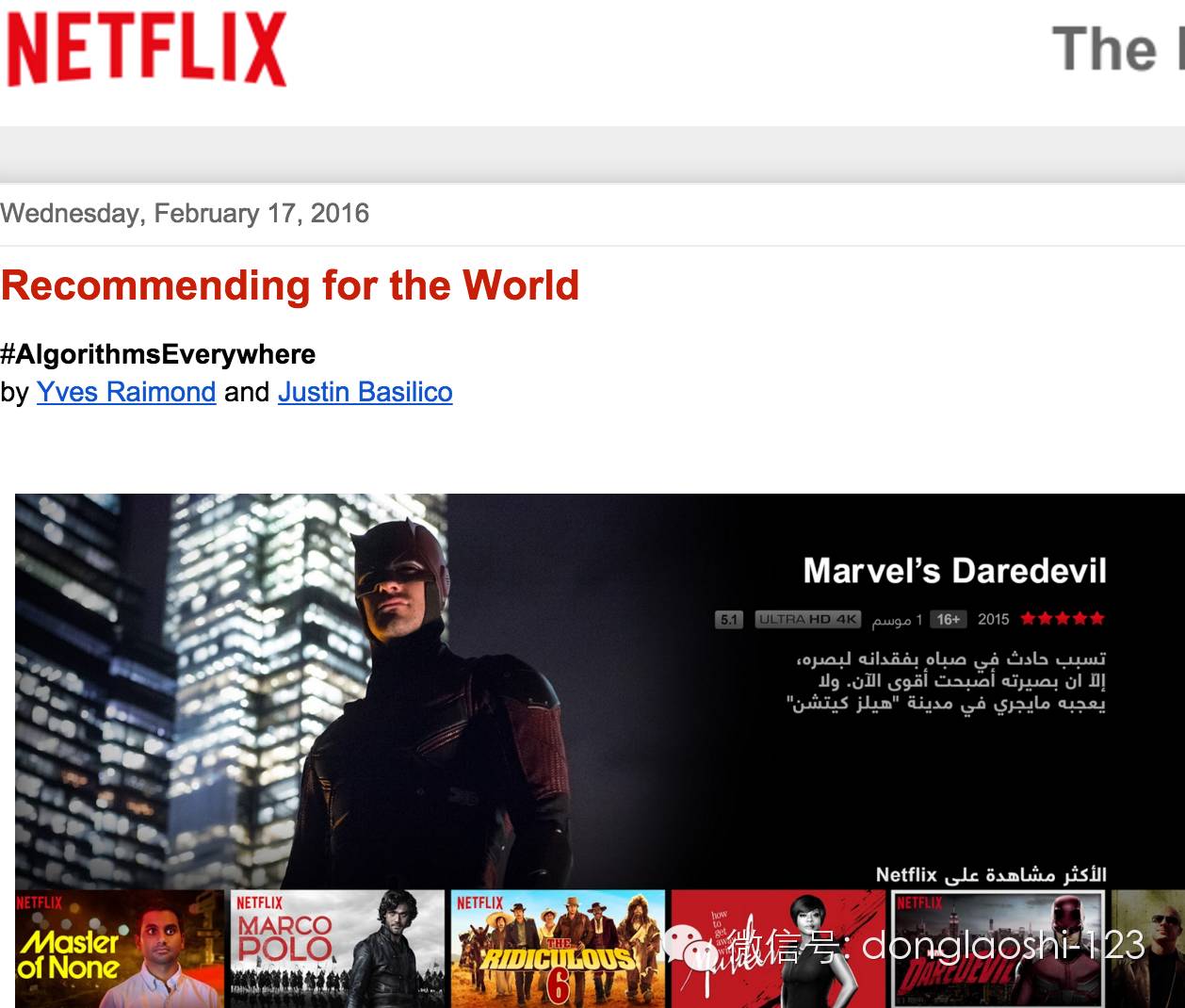Click the red five-star rating
Screen dimensions: 1185x1008
point(1062,619)
